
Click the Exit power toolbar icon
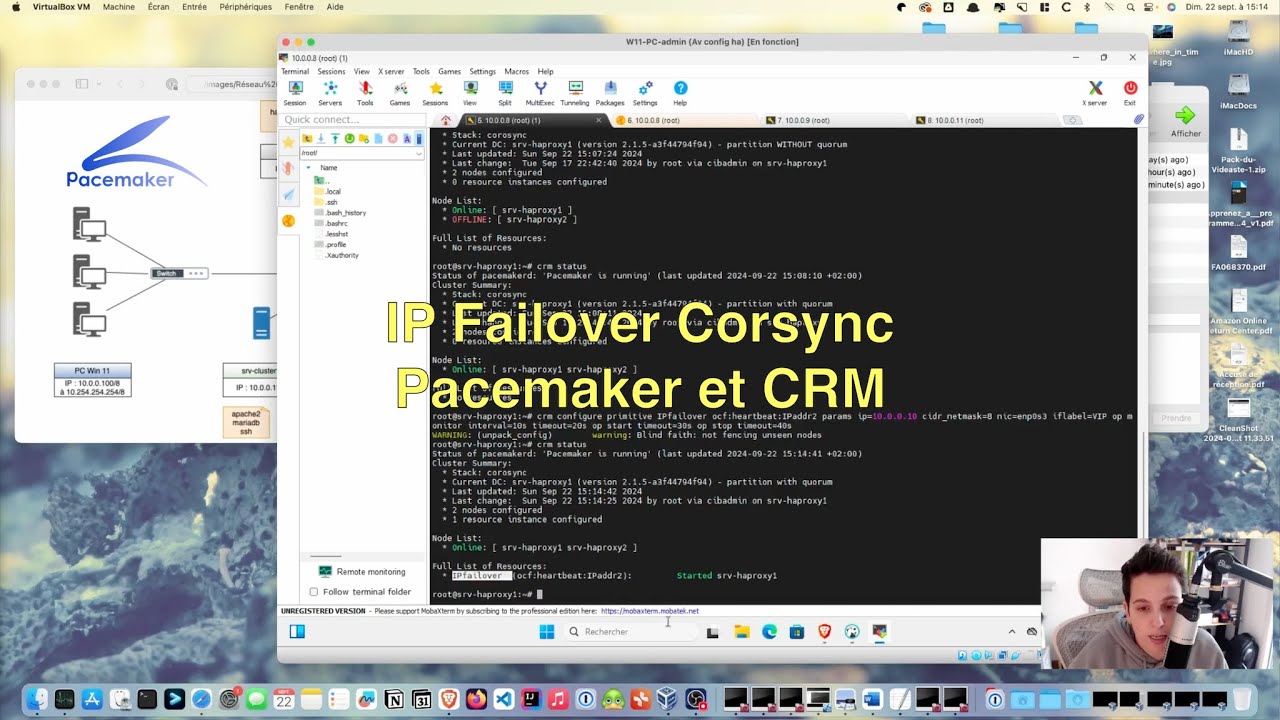(1130, 93)
